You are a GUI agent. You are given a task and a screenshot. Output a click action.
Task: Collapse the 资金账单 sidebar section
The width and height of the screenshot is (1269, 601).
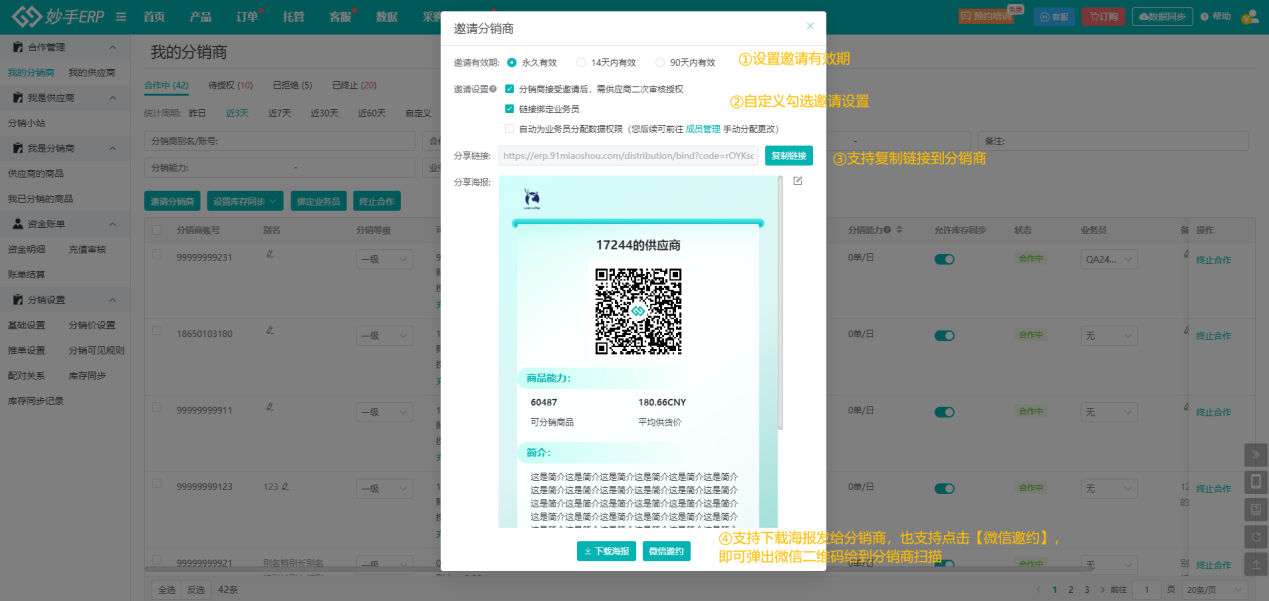(x=112, y=224)
